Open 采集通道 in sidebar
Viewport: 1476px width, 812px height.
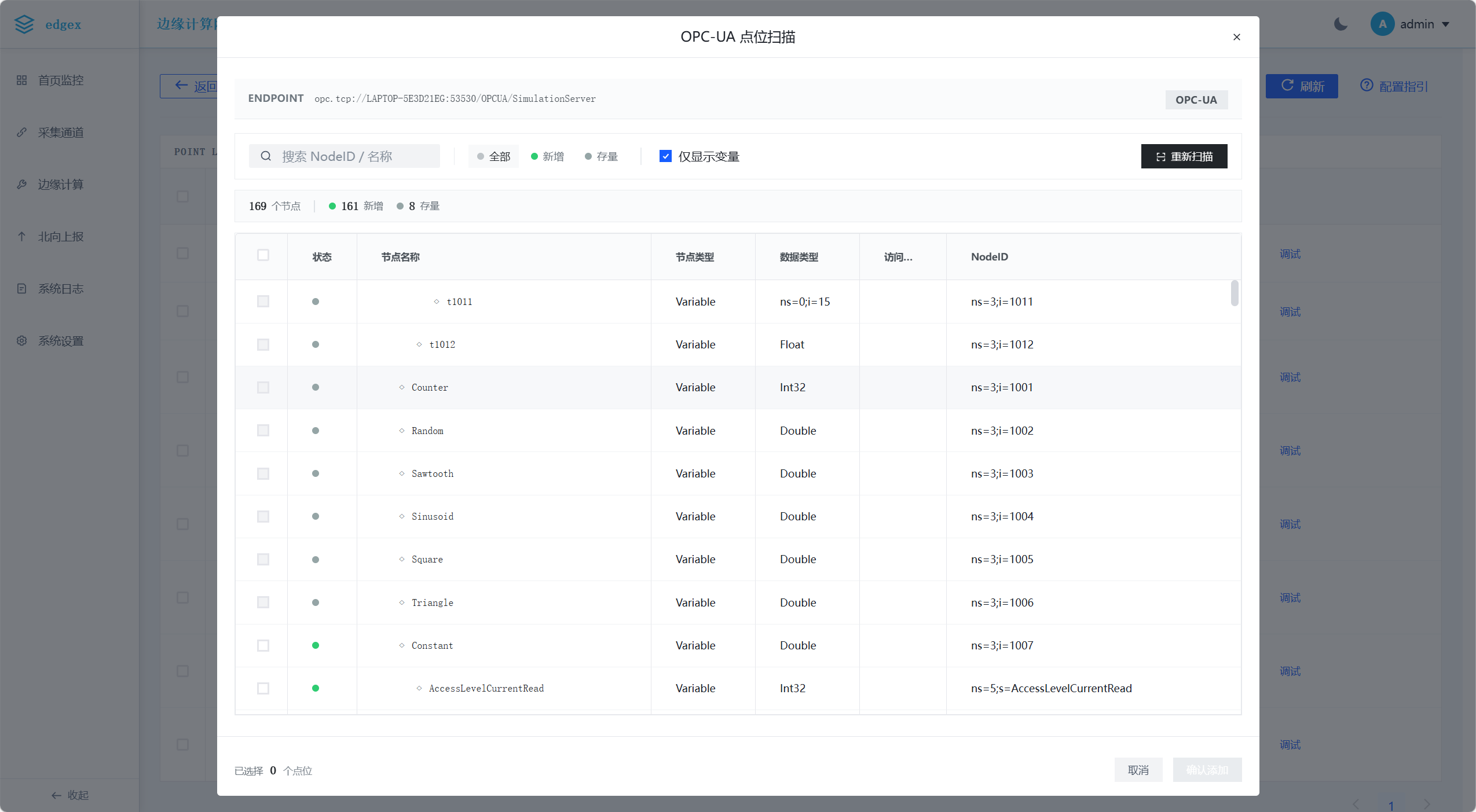(x=61, y=133)
